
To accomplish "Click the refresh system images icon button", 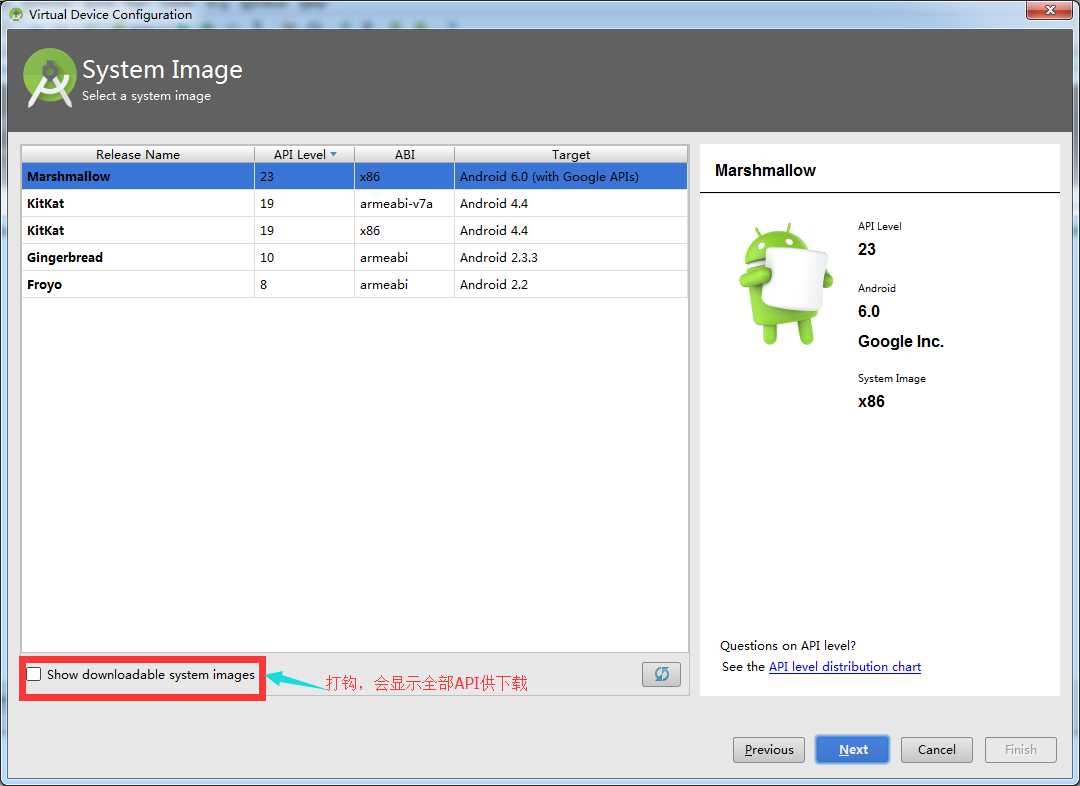I will pyautogui.click(x=661, y=674).
